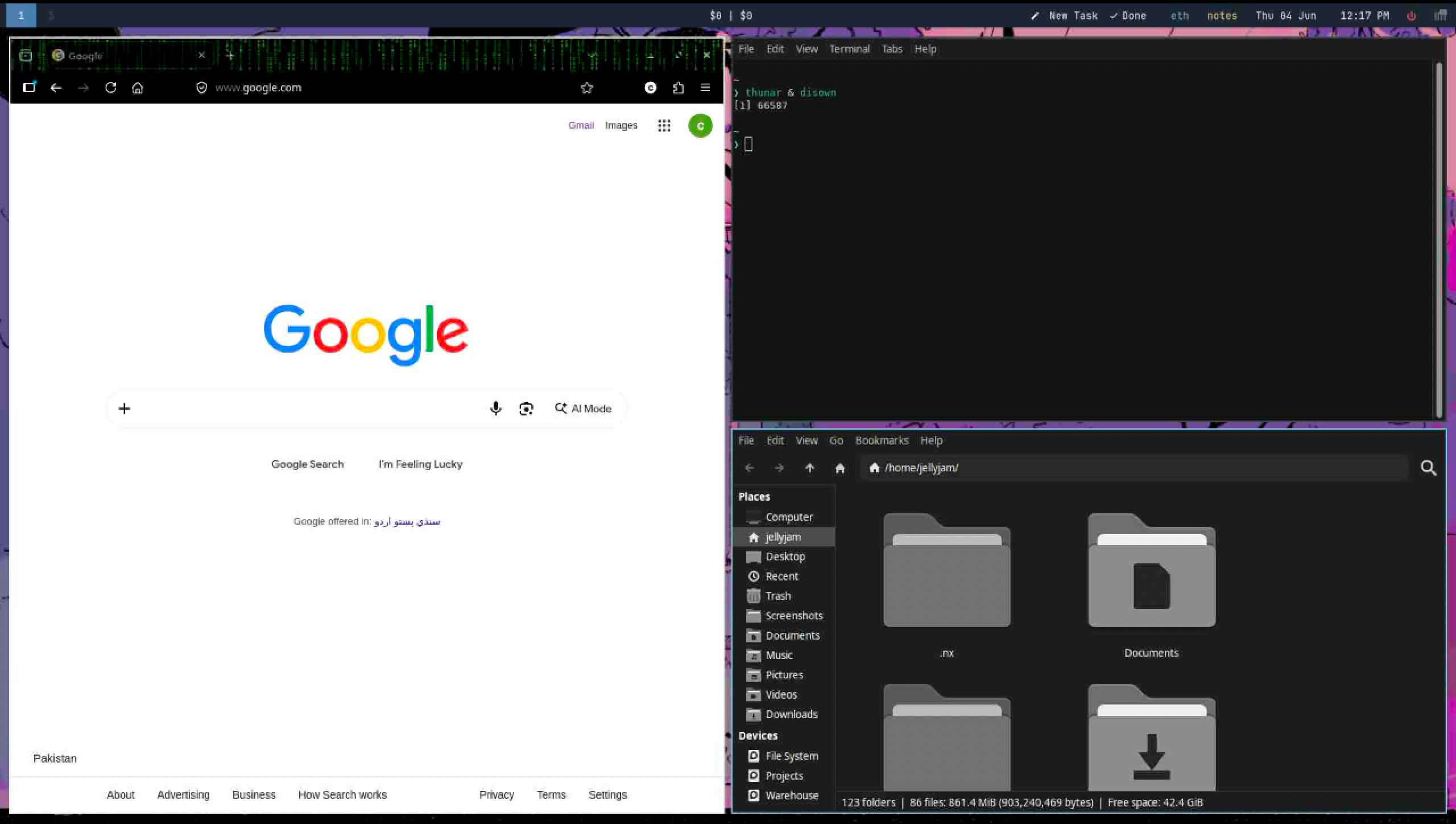Screen dimensions: 1456x824
Task: Open terminal's Terminal menu
Action: tap(849, 49)
